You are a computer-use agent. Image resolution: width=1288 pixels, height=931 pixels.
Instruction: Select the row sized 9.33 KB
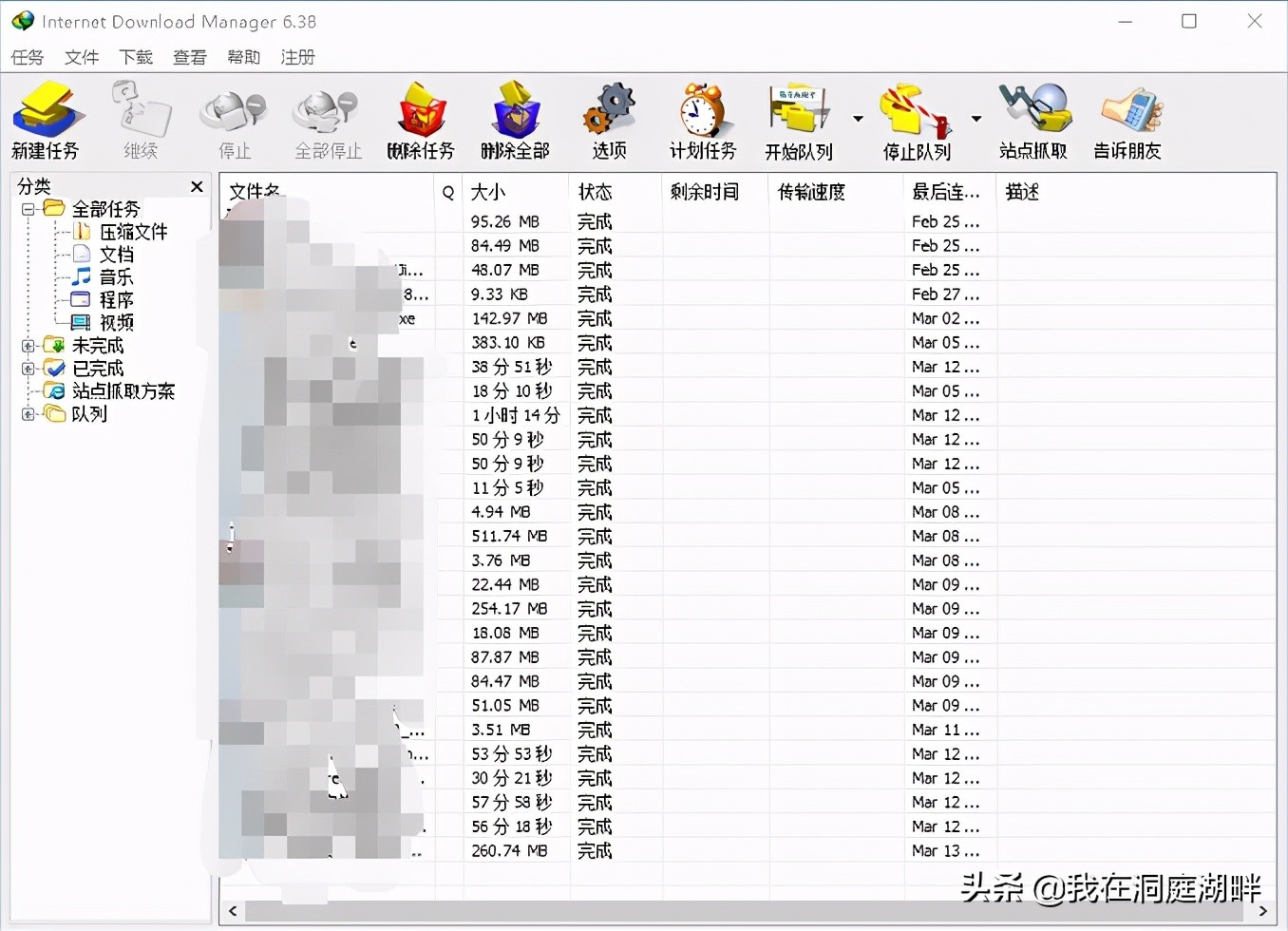[748, 294]
